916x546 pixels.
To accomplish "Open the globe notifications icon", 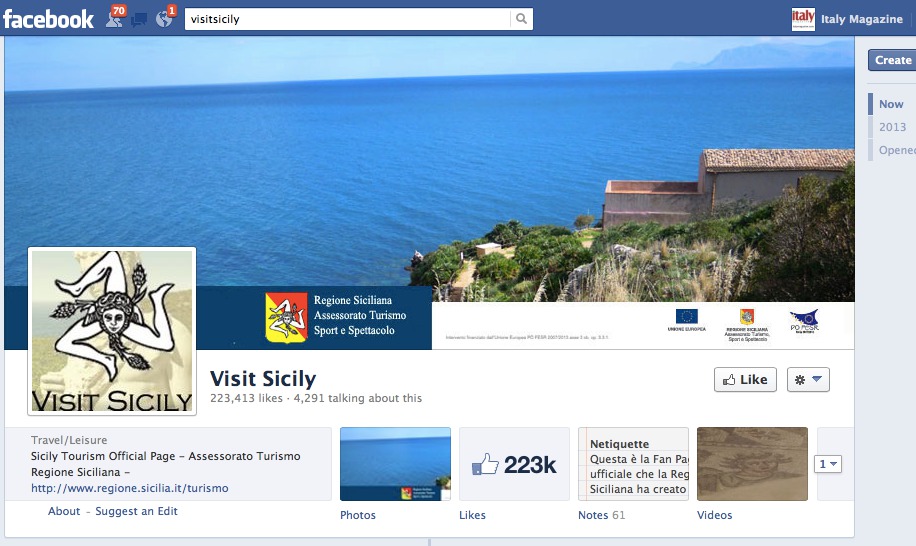I will (164, 19).
